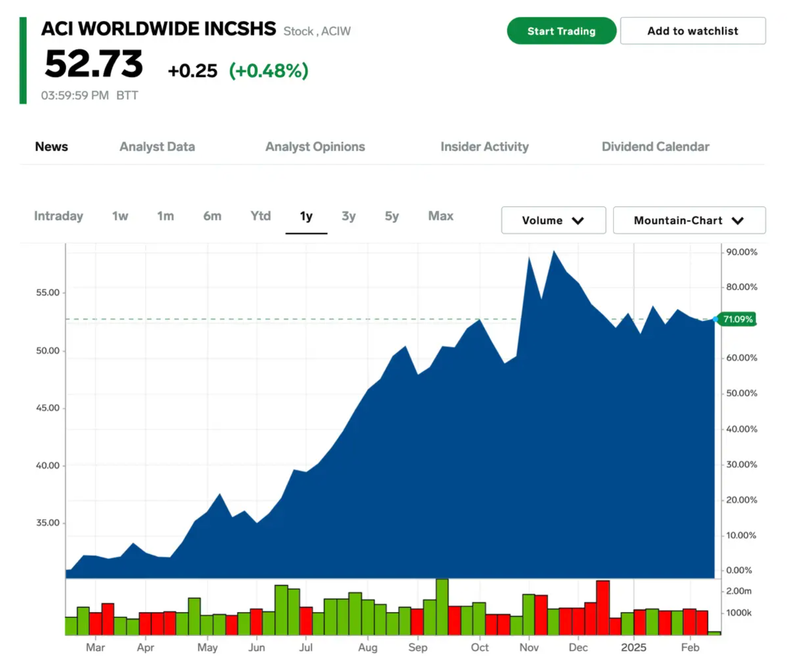Expand the Volume dropdown
800x667 pixels.
553,220
